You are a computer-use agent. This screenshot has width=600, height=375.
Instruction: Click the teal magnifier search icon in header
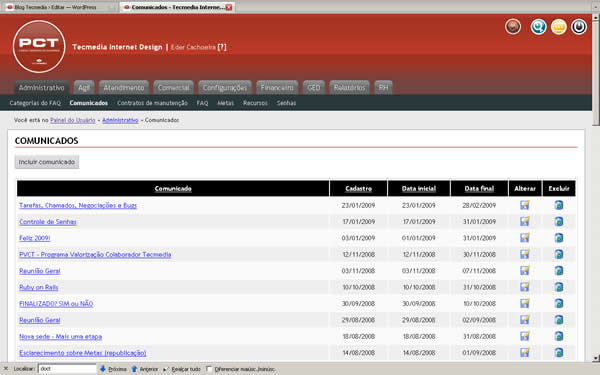tap(538, 27)
